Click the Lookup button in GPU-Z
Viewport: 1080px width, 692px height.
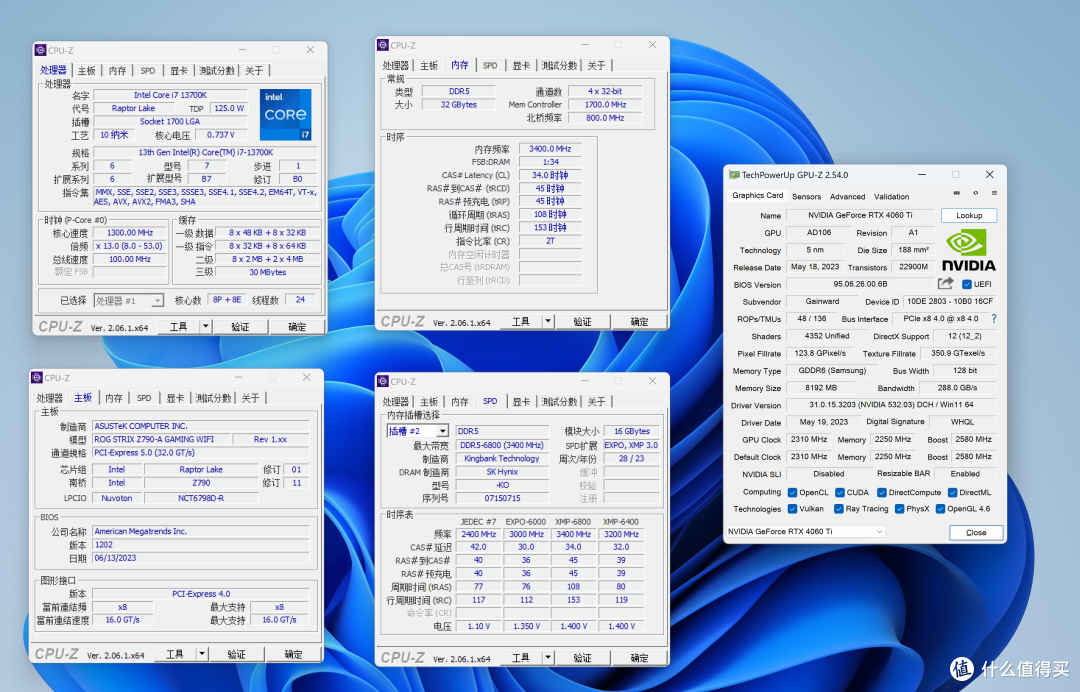point(969,216)
